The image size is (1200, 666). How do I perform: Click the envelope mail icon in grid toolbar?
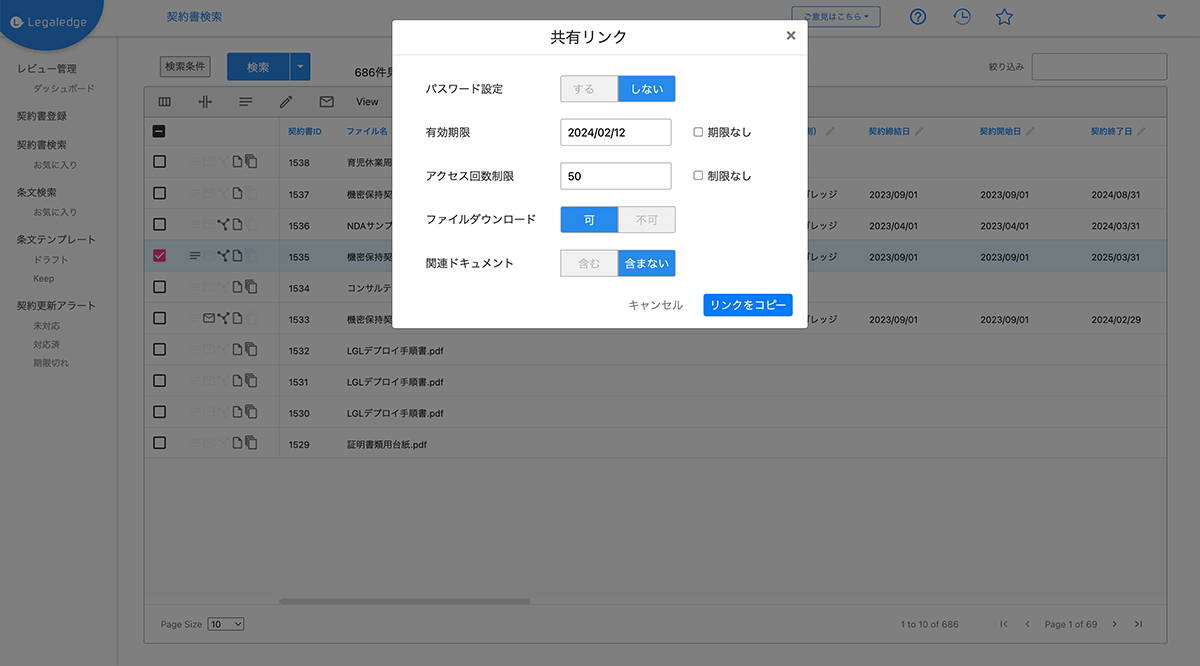point(326,101)
